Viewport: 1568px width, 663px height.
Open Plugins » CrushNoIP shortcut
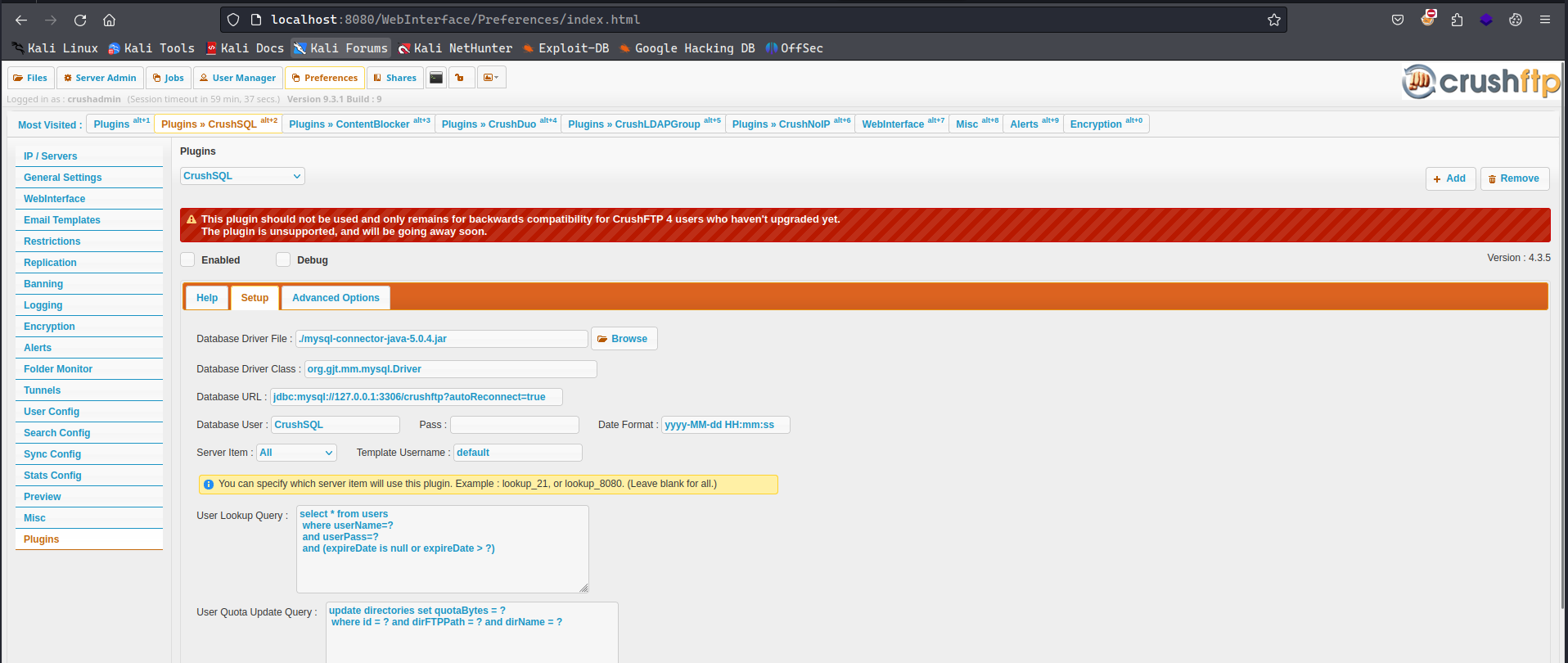pyautogui.click(x=791, y=124)
